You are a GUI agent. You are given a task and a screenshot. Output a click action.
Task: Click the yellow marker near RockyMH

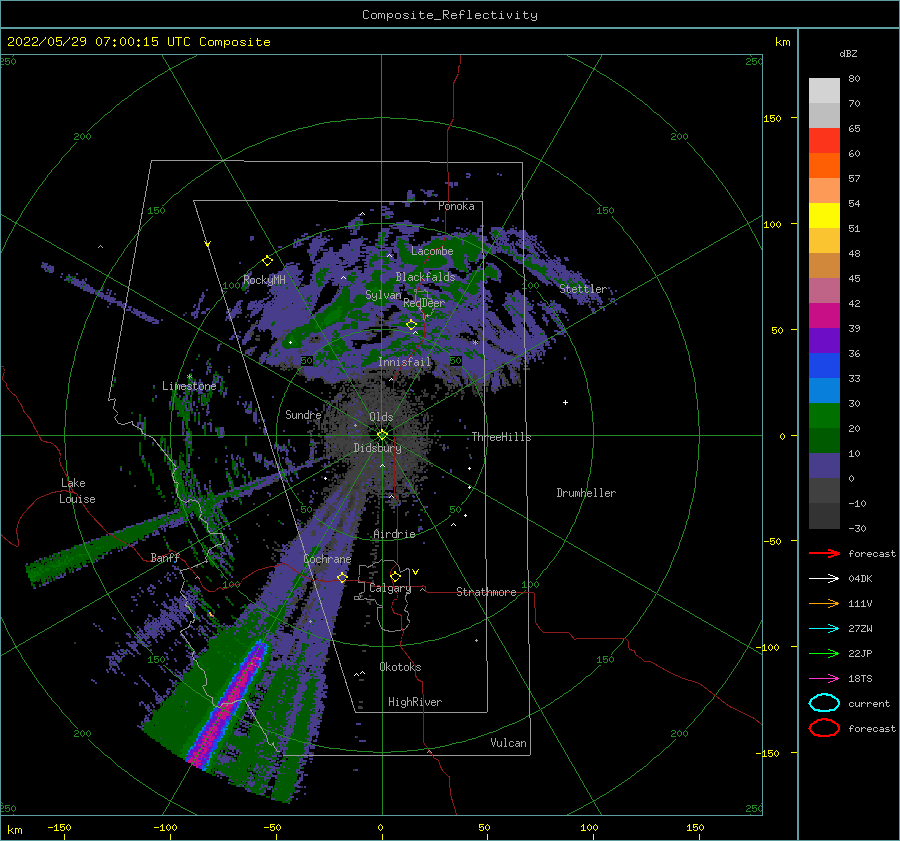pyautogui.click(x=267, y=261)
